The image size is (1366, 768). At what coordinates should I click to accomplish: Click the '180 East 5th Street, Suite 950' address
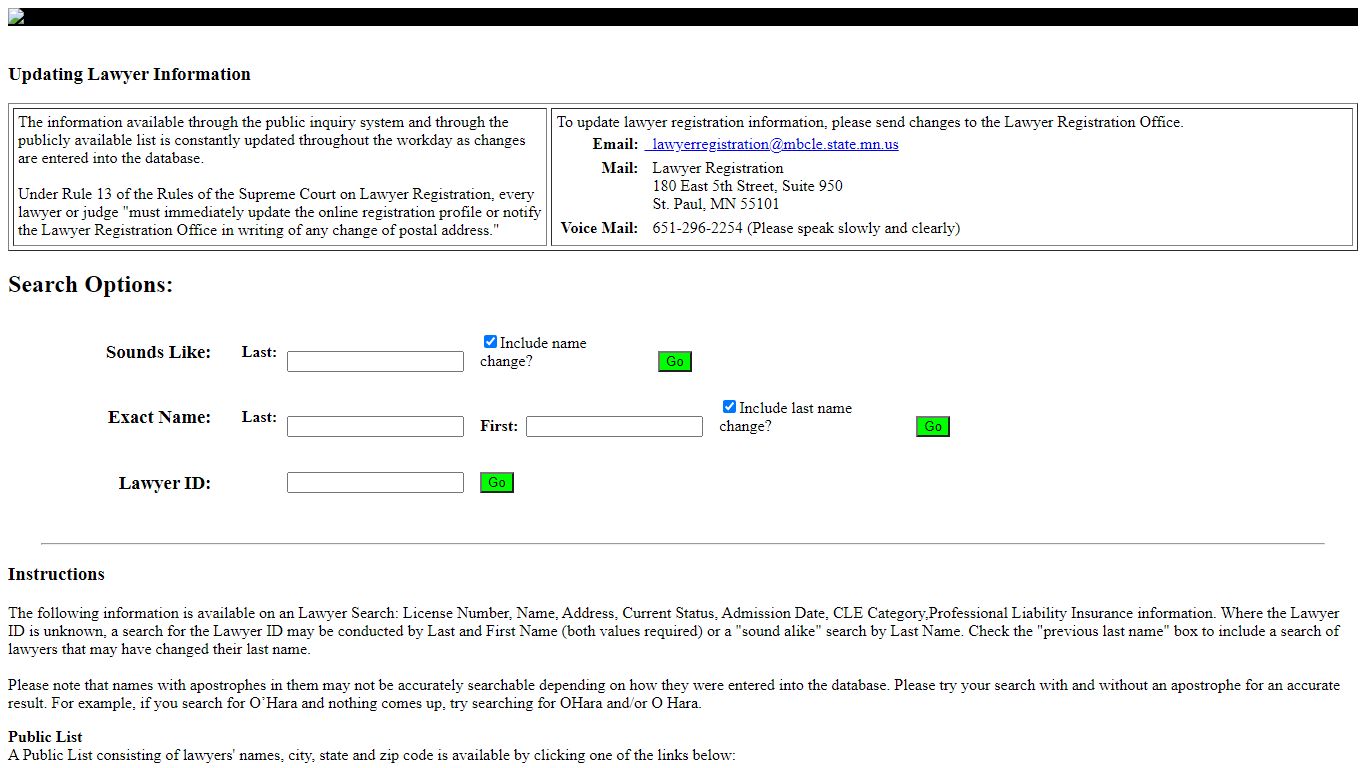[x=748, y=186]
